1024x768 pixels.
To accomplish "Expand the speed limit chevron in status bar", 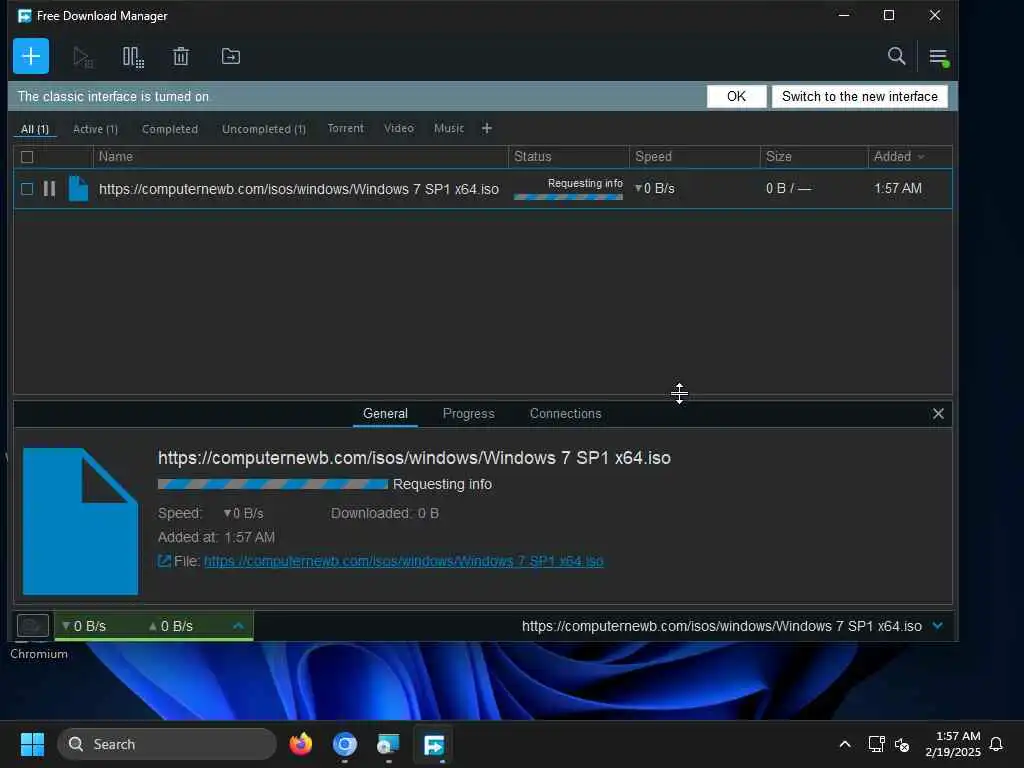I will coord(238,626).
